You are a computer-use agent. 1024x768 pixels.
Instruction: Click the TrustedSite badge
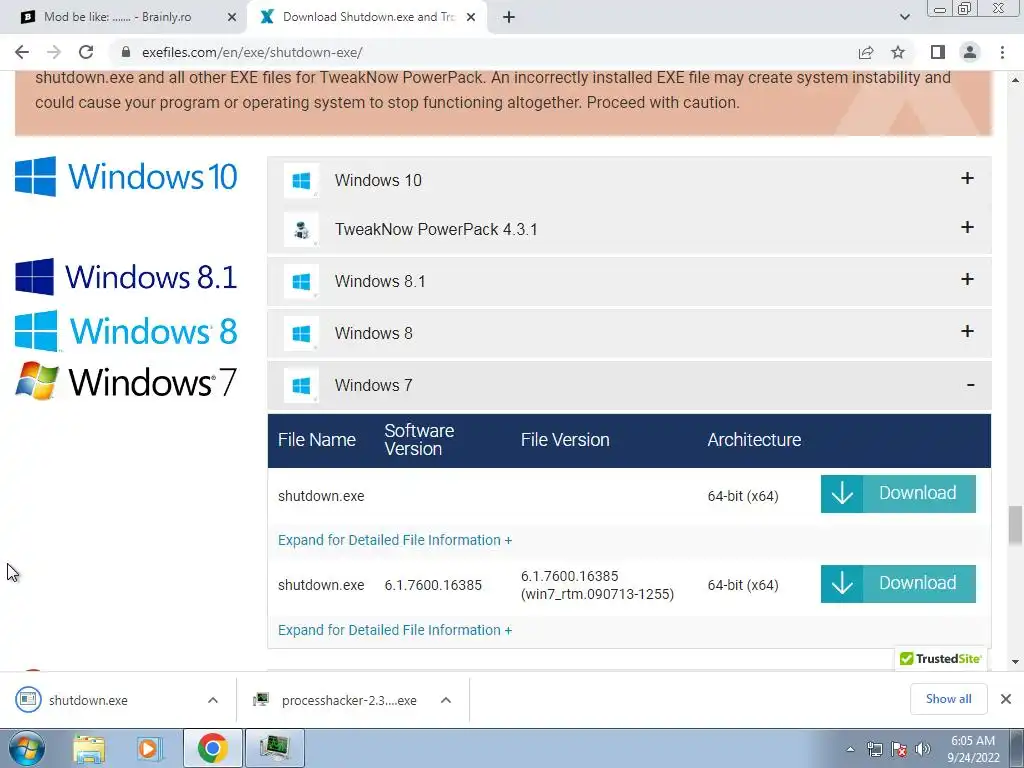coord(940,658)
